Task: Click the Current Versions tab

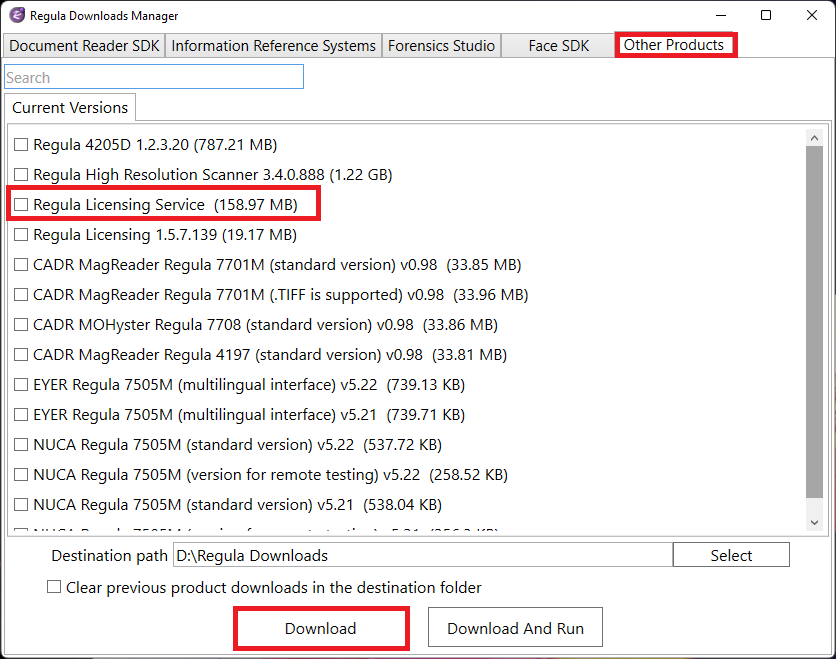Action: [x=70, y=108]
